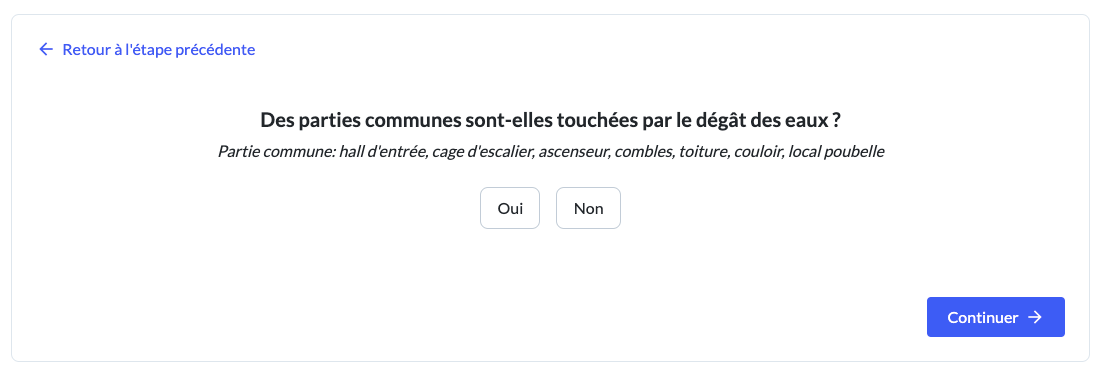1104x376 pixels.
Task: Choose Oui for water damage in common areas
Action: (510, 208)
